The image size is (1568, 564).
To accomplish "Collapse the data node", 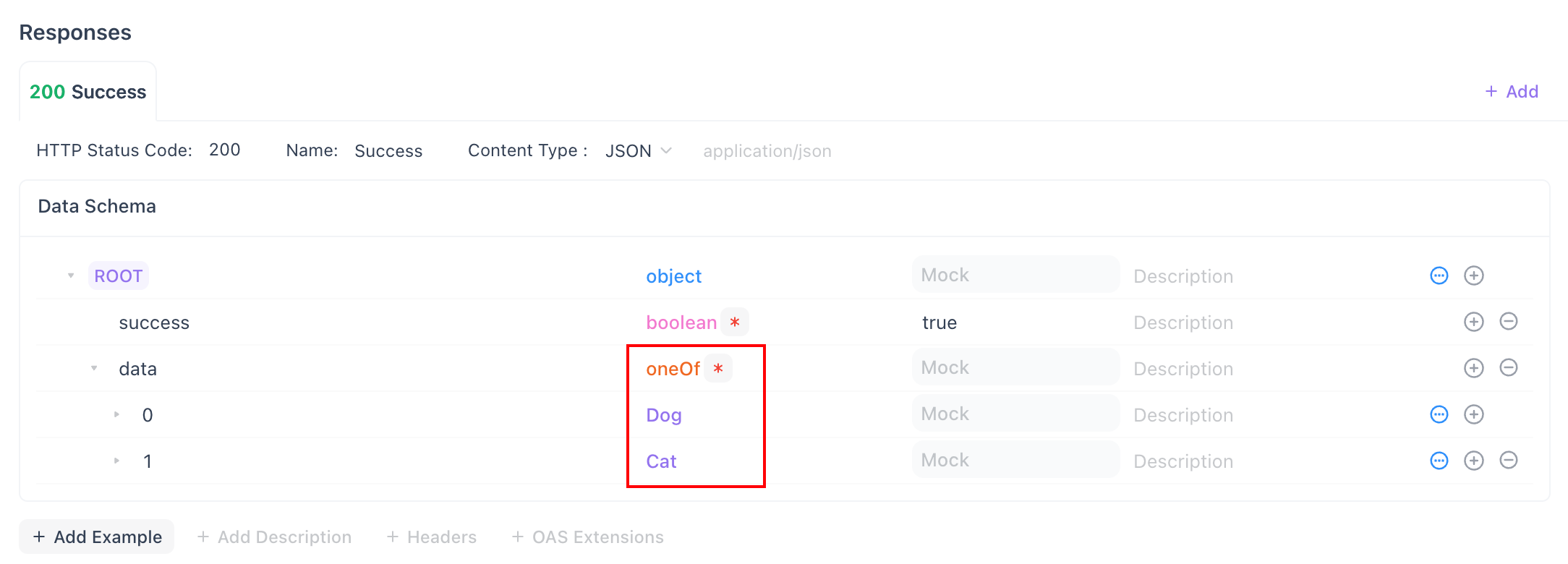I will [94, 368].
